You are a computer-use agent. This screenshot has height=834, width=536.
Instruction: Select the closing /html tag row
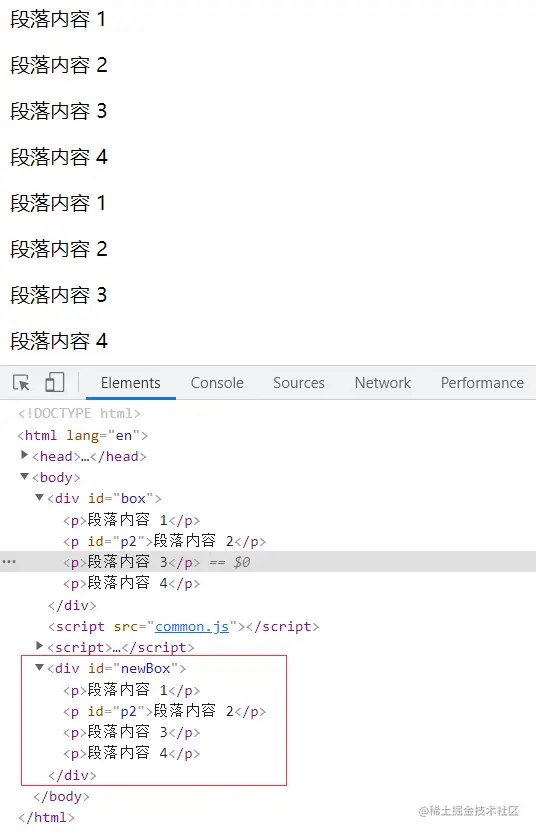coord(46,818)
